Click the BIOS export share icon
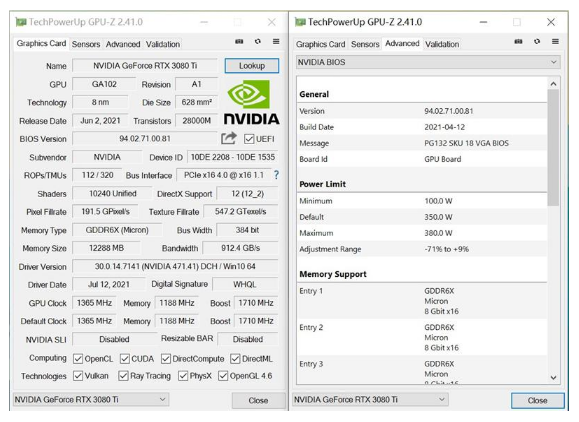The width and height of the screenshot is (579, 422). [x=229, y=138]
